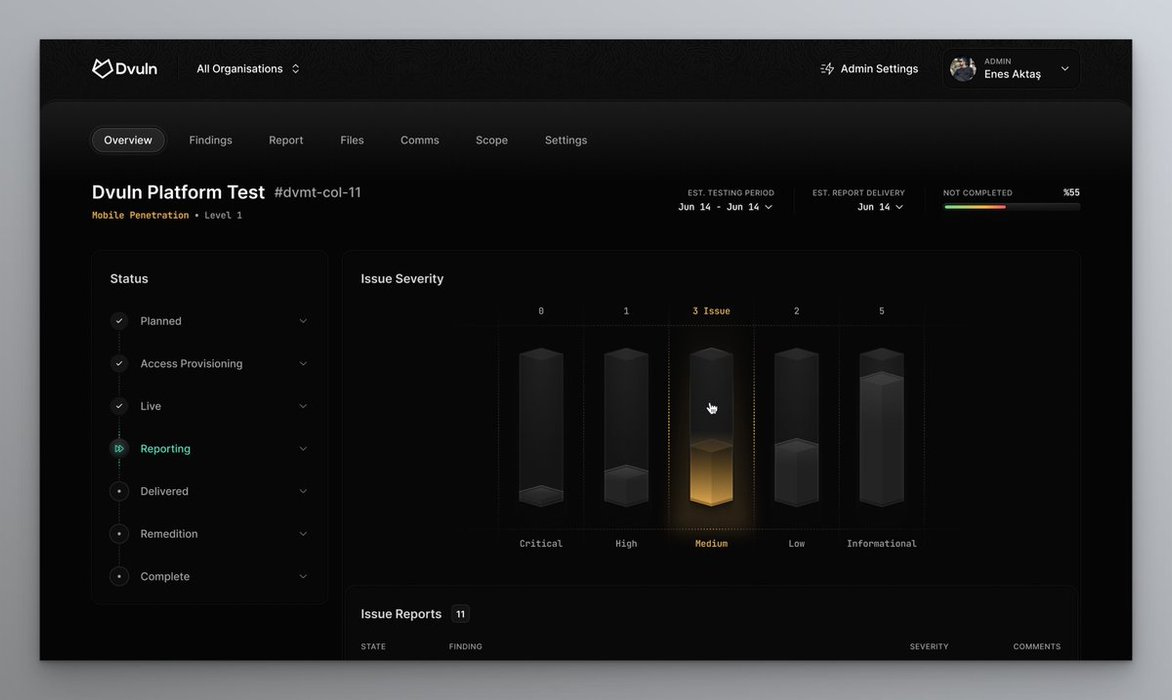
Task: Click the Reporting play status icon
Action: [119, 449]
